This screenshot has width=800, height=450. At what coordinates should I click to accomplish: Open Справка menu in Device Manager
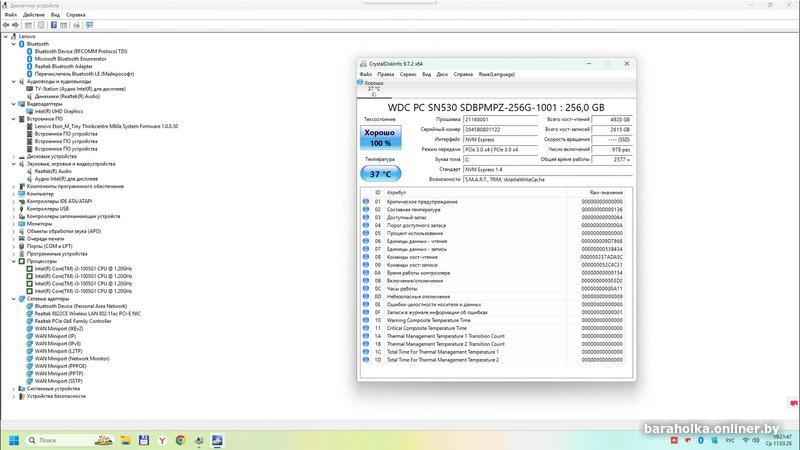pyautogui.click(x=76, y=15)
